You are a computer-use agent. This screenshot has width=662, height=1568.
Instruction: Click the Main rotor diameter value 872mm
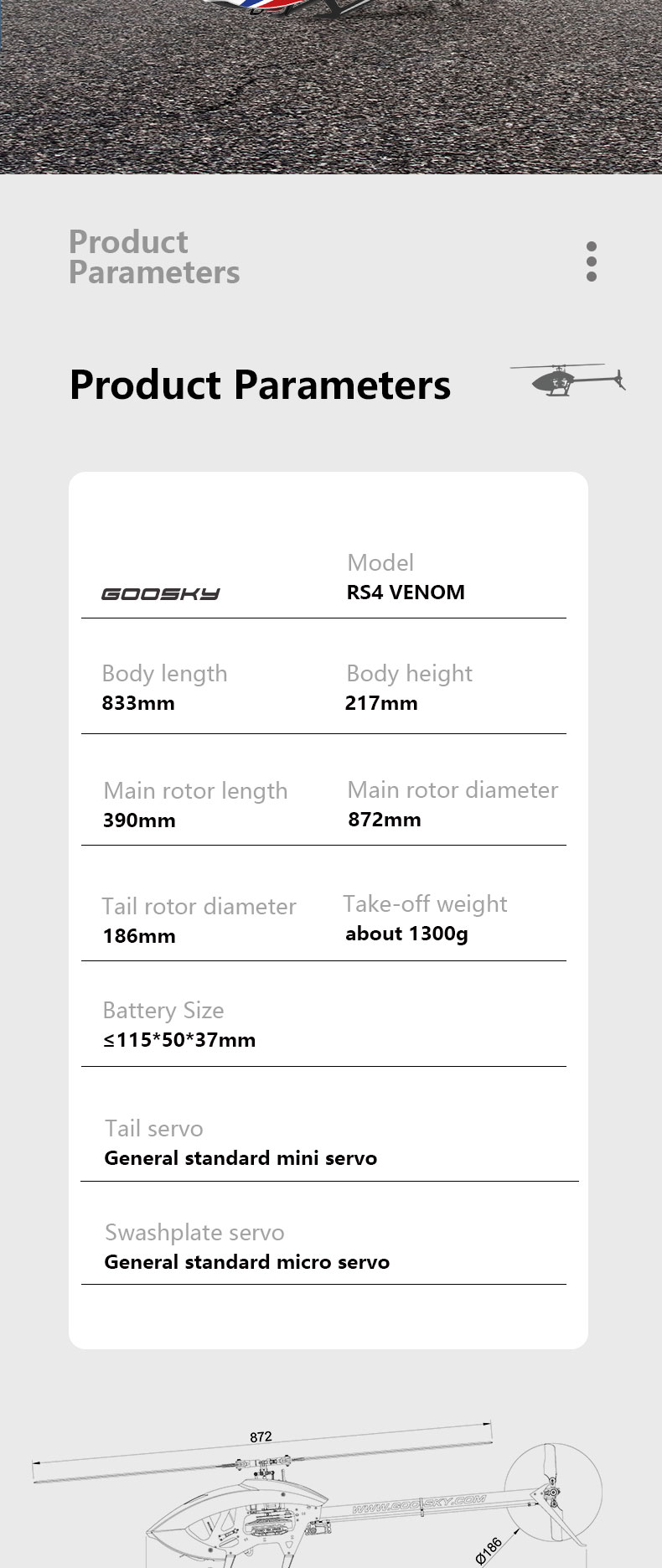pos(385,820)
